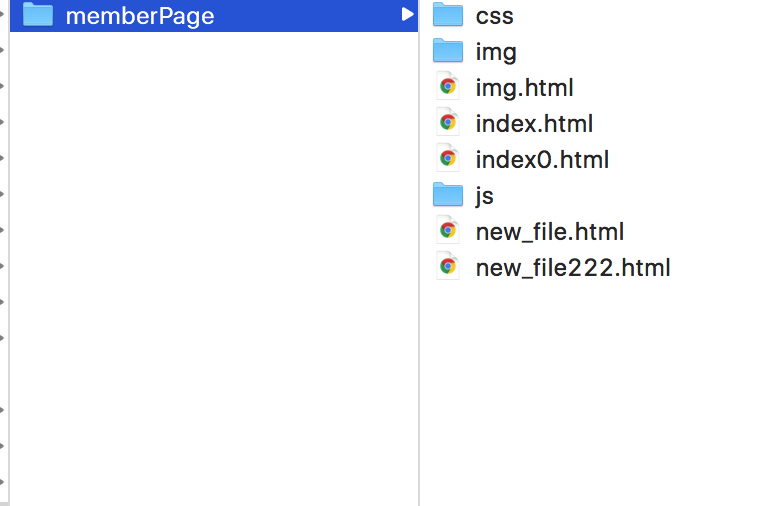Select the css folder name
768x506 pixels.
(495, 16)
